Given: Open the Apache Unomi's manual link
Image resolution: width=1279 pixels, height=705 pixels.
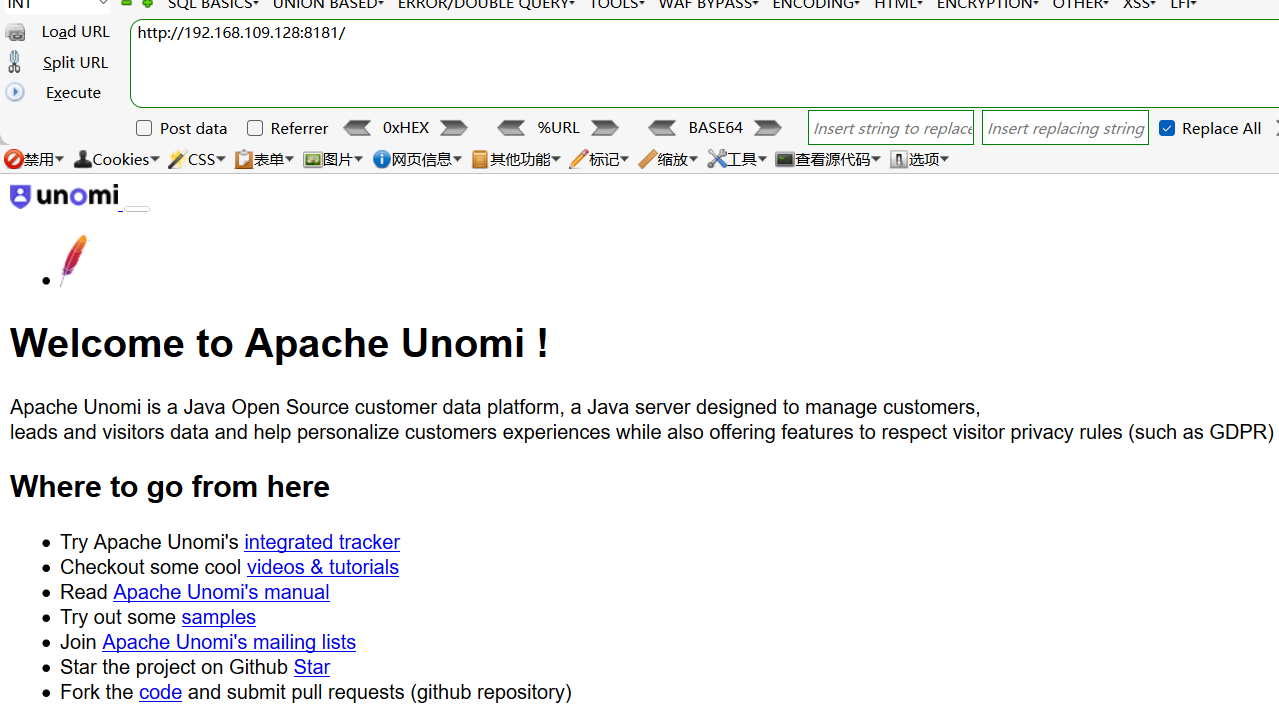Looking at the screenshot, I should coord(221,592).
